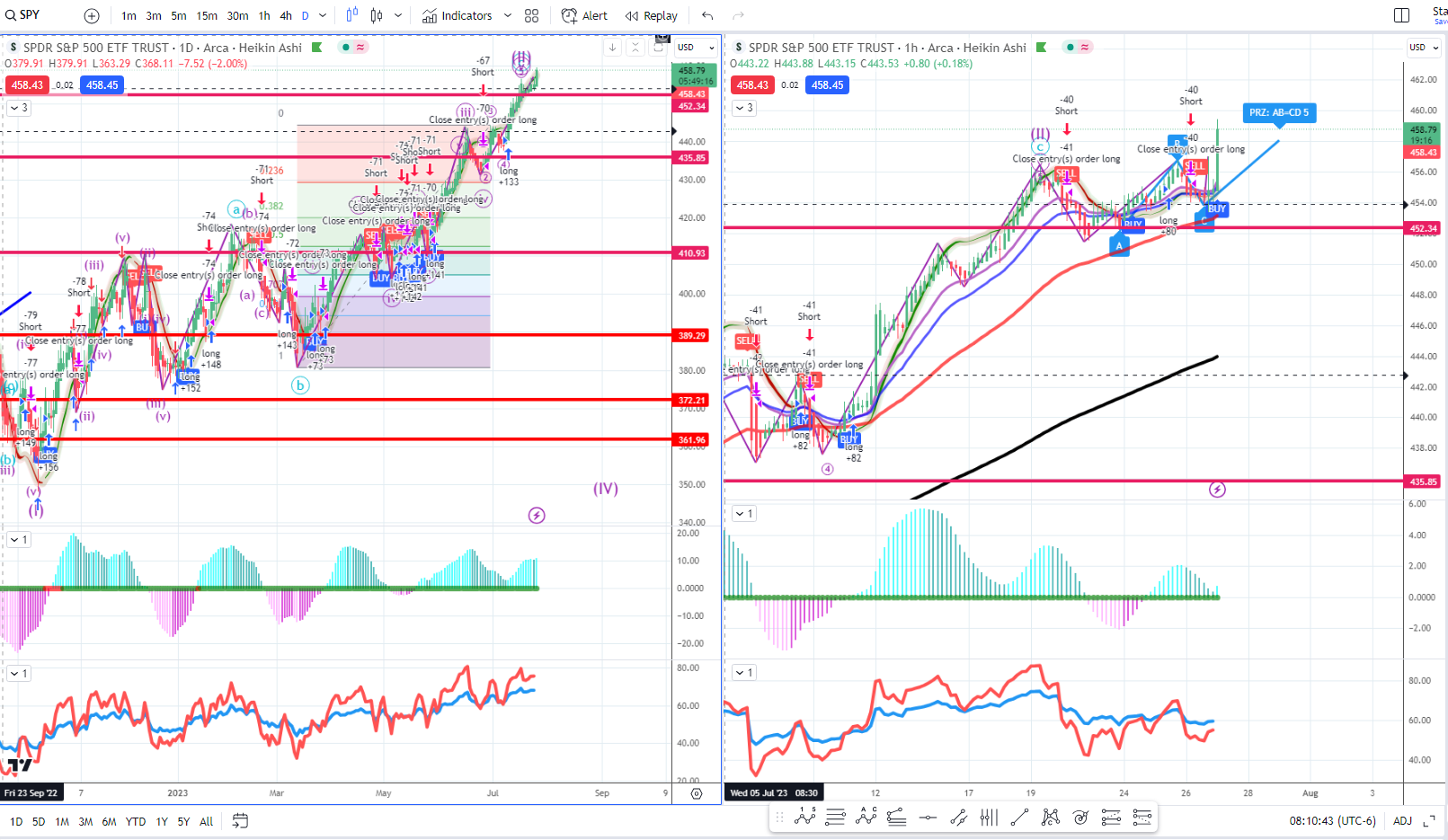The height and width of the screenshot is (840, 1448).
Task: Select the Fib spiral tool
Action: [x=1080, y=817]
